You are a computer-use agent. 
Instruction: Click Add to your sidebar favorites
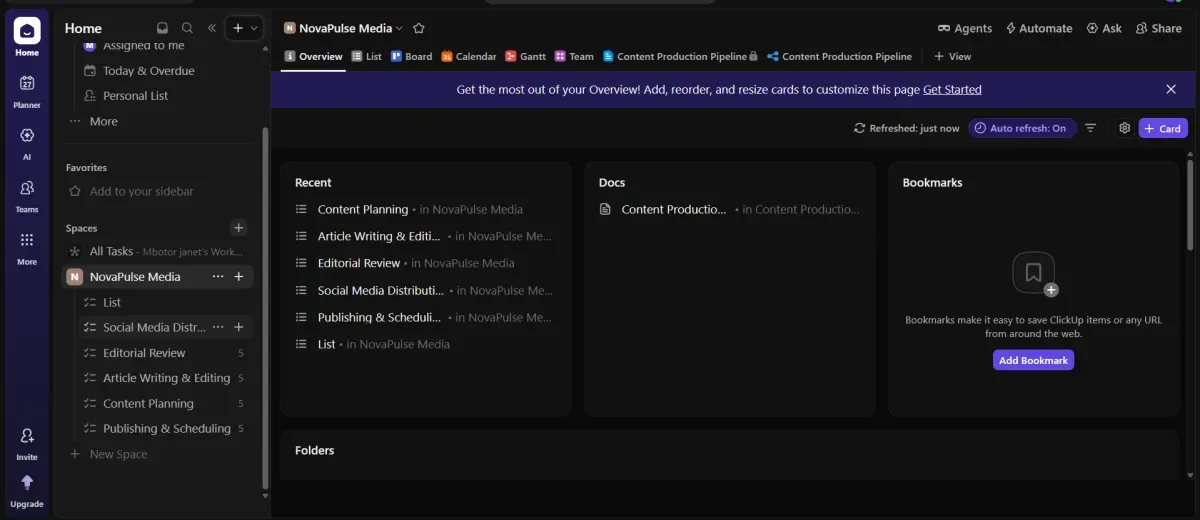141,191
